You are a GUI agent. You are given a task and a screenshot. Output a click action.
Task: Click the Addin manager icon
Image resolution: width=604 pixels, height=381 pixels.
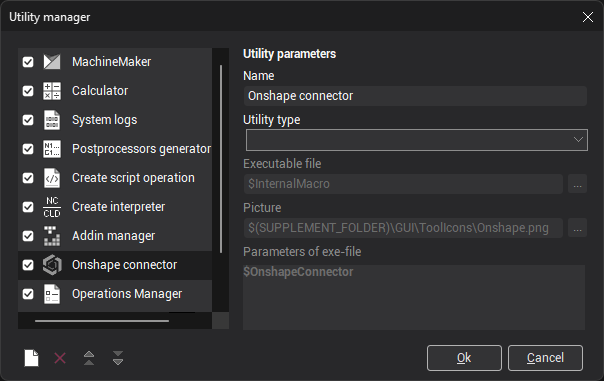tap(52, 236)
